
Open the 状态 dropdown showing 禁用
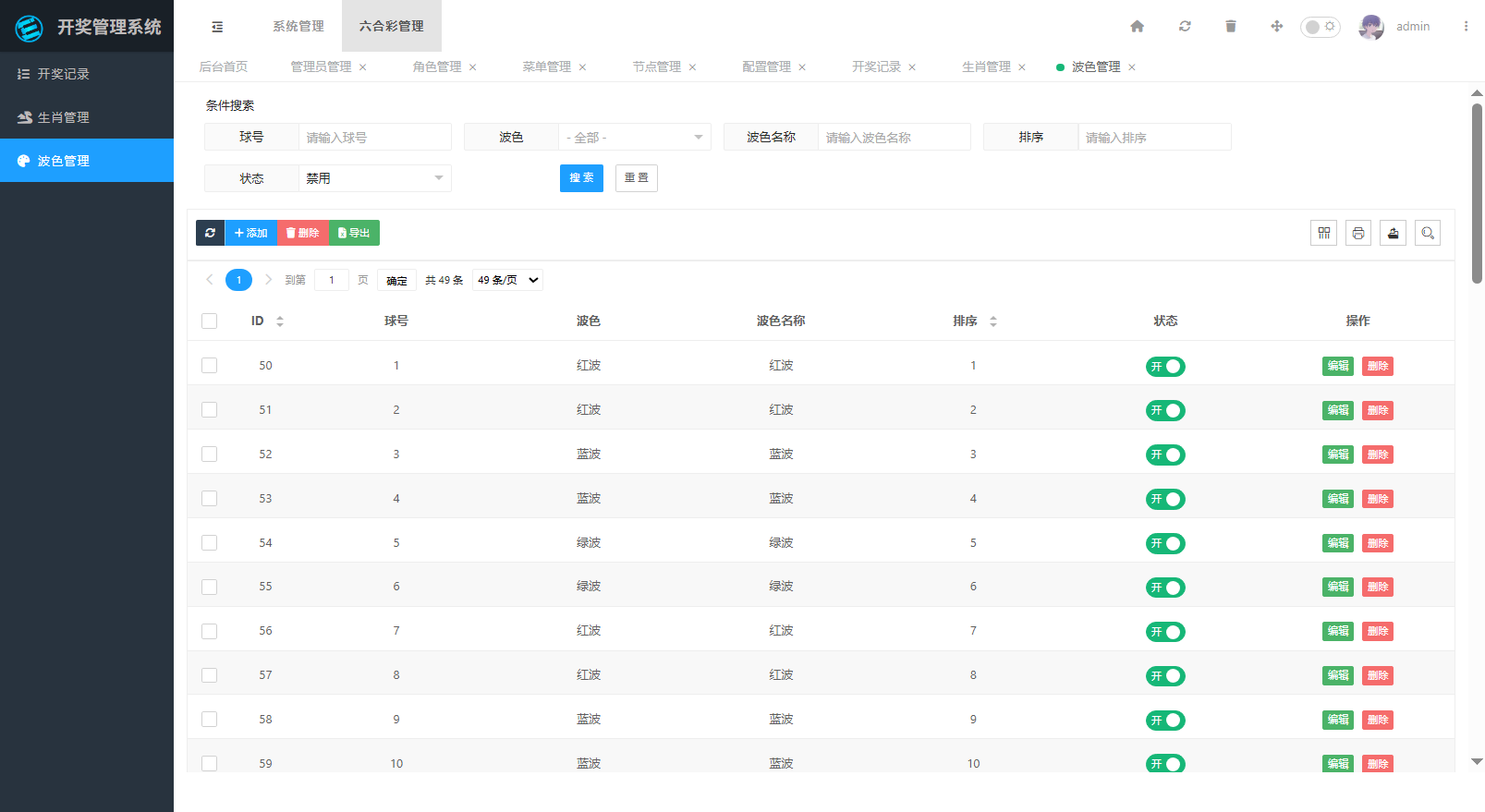coord(375,178)
